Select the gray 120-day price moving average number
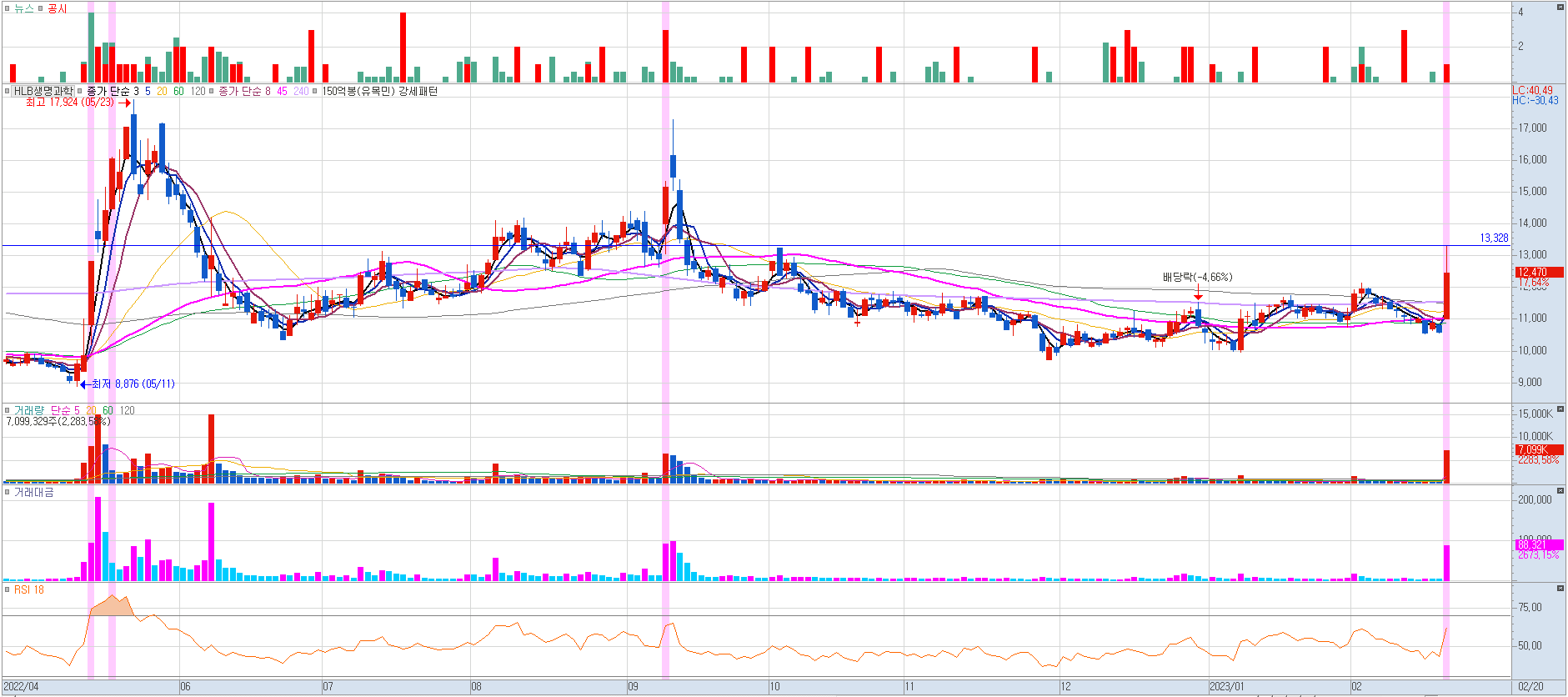 click(x=198, y=91)
